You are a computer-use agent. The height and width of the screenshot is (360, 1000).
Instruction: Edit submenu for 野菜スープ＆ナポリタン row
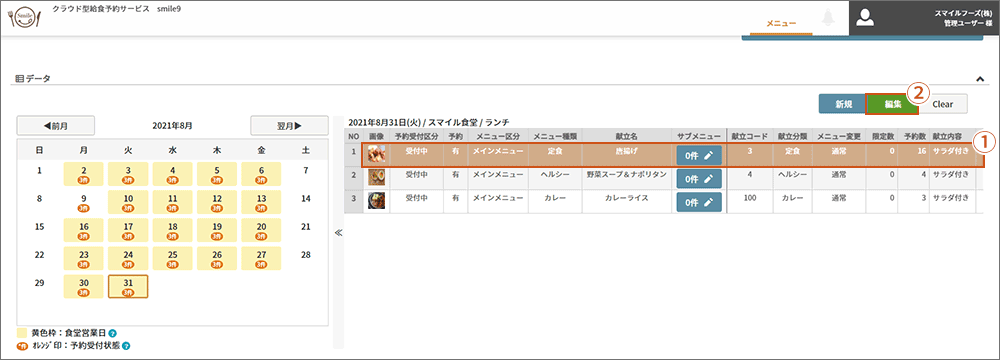coord(699,179)
